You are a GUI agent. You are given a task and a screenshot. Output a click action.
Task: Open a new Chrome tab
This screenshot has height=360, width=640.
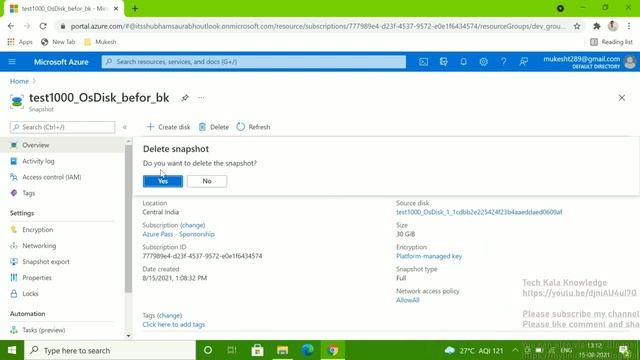click(x=135, y=9)
